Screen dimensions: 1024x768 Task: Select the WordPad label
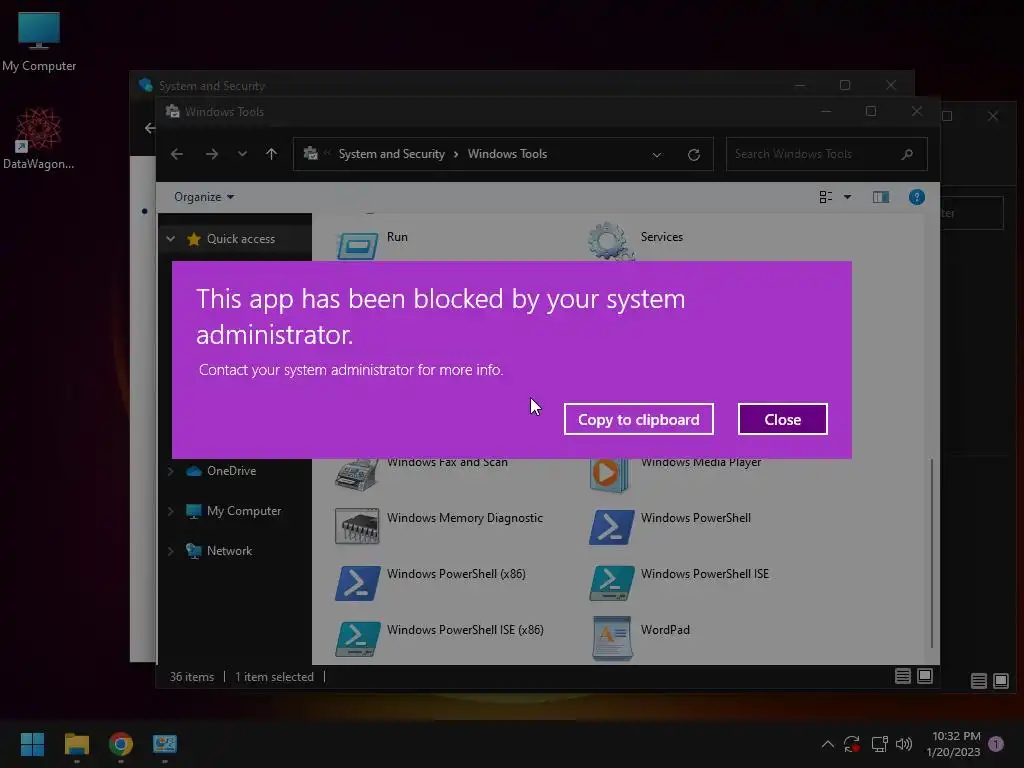(665, 630)
